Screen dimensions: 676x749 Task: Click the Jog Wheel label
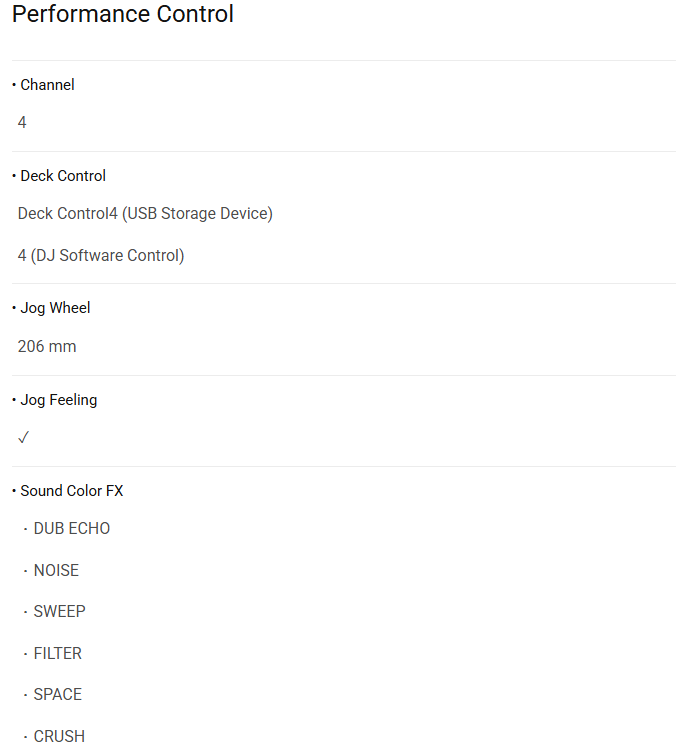pyautogui.click(x=55, y=308)
